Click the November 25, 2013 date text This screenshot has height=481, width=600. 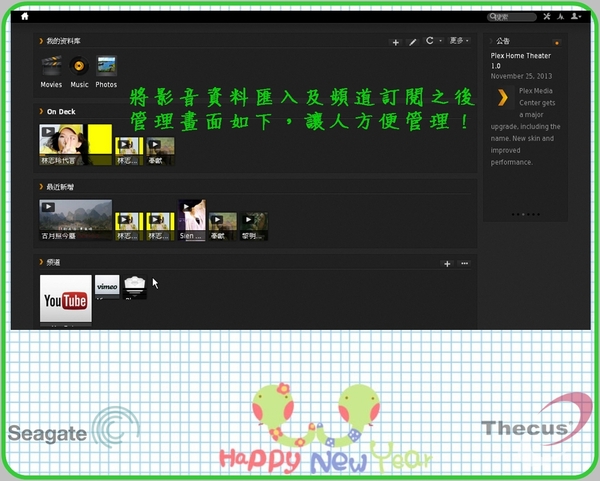[x=521, y=76]
